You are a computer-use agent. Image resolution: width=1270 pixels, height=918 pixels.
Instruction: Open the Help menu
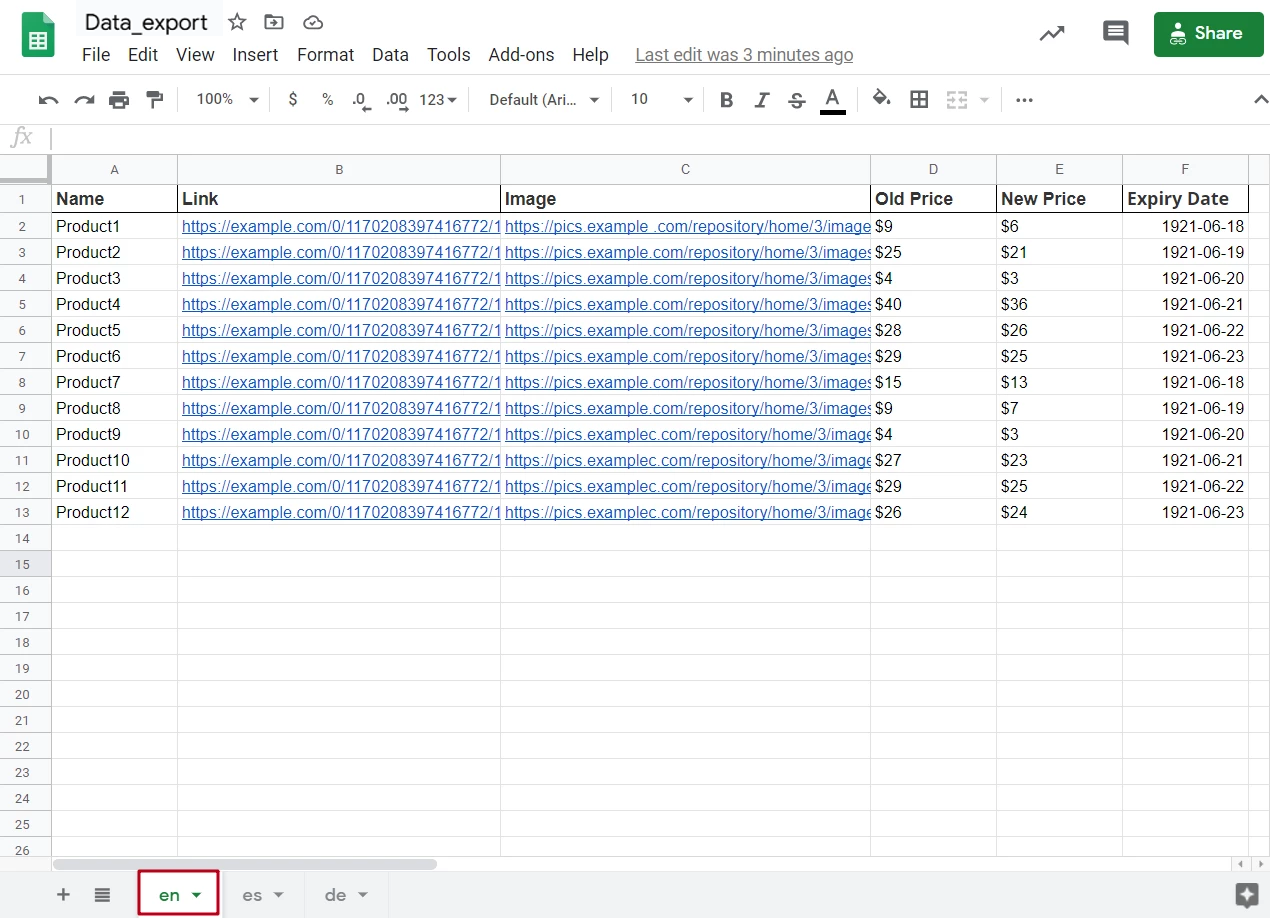(x=590, y=55)
